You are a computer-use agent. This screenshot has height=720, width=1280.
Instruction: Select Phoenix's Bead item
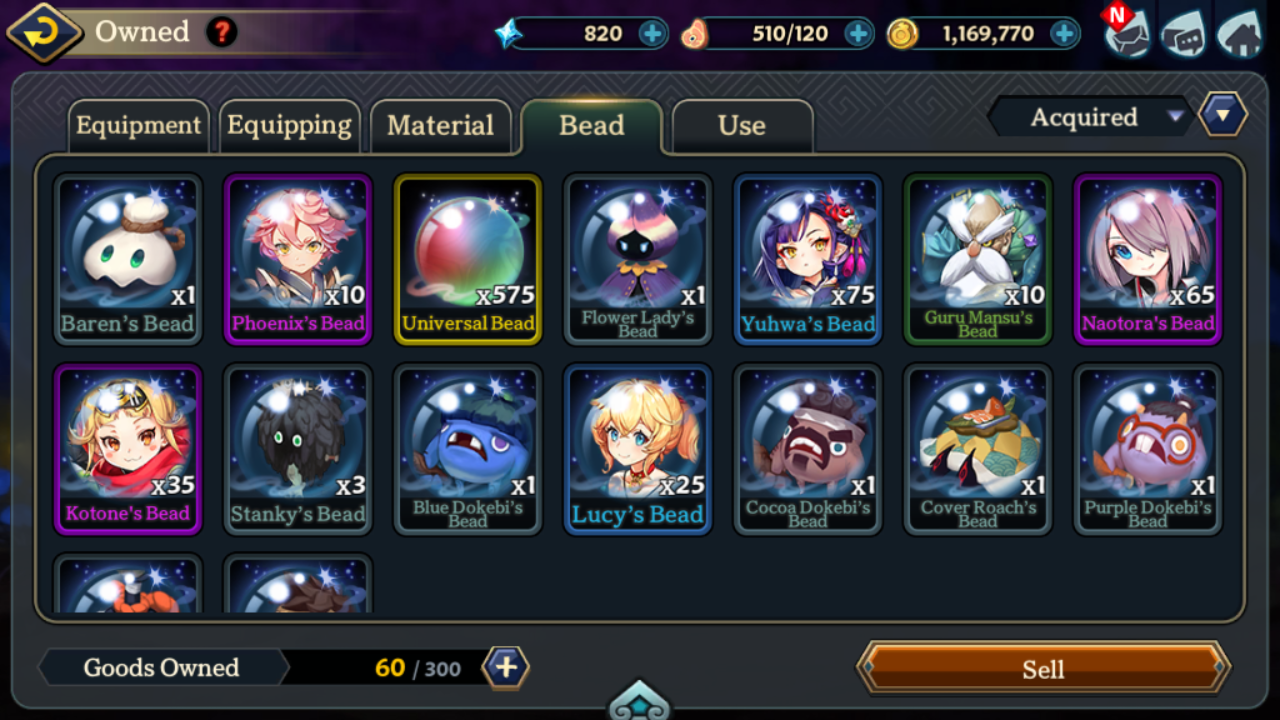coord(298,259)
